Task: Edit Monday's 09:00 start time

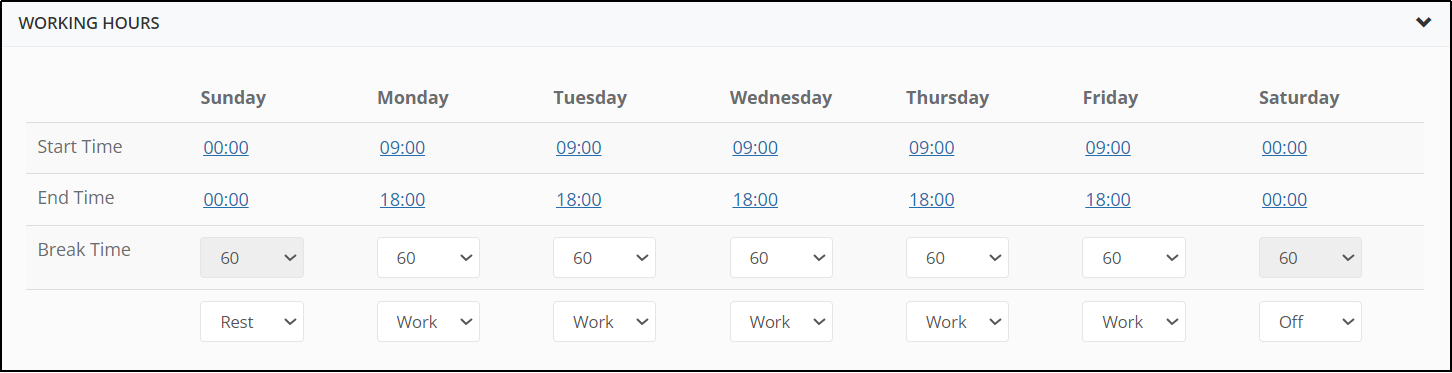Action: pos(402,148)
